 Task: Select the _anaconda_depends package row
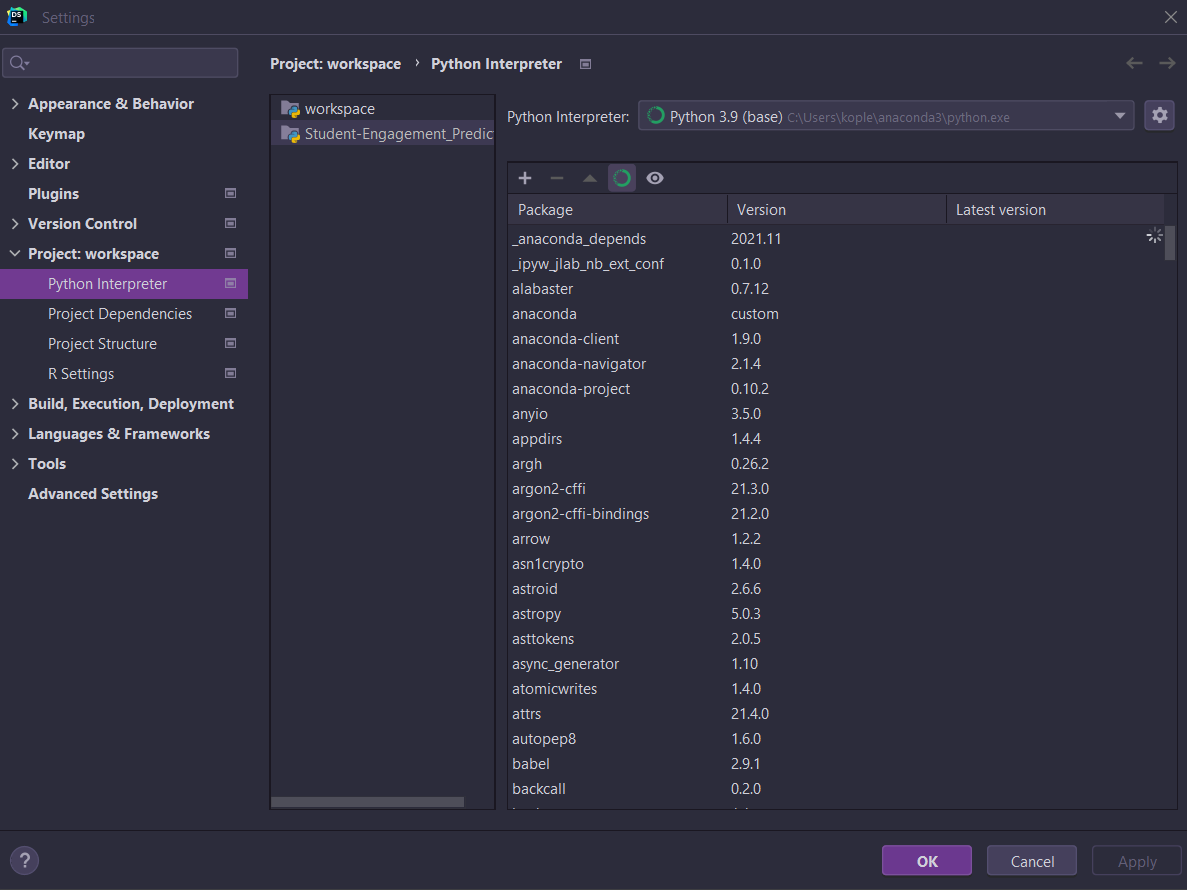pos(836,238)
